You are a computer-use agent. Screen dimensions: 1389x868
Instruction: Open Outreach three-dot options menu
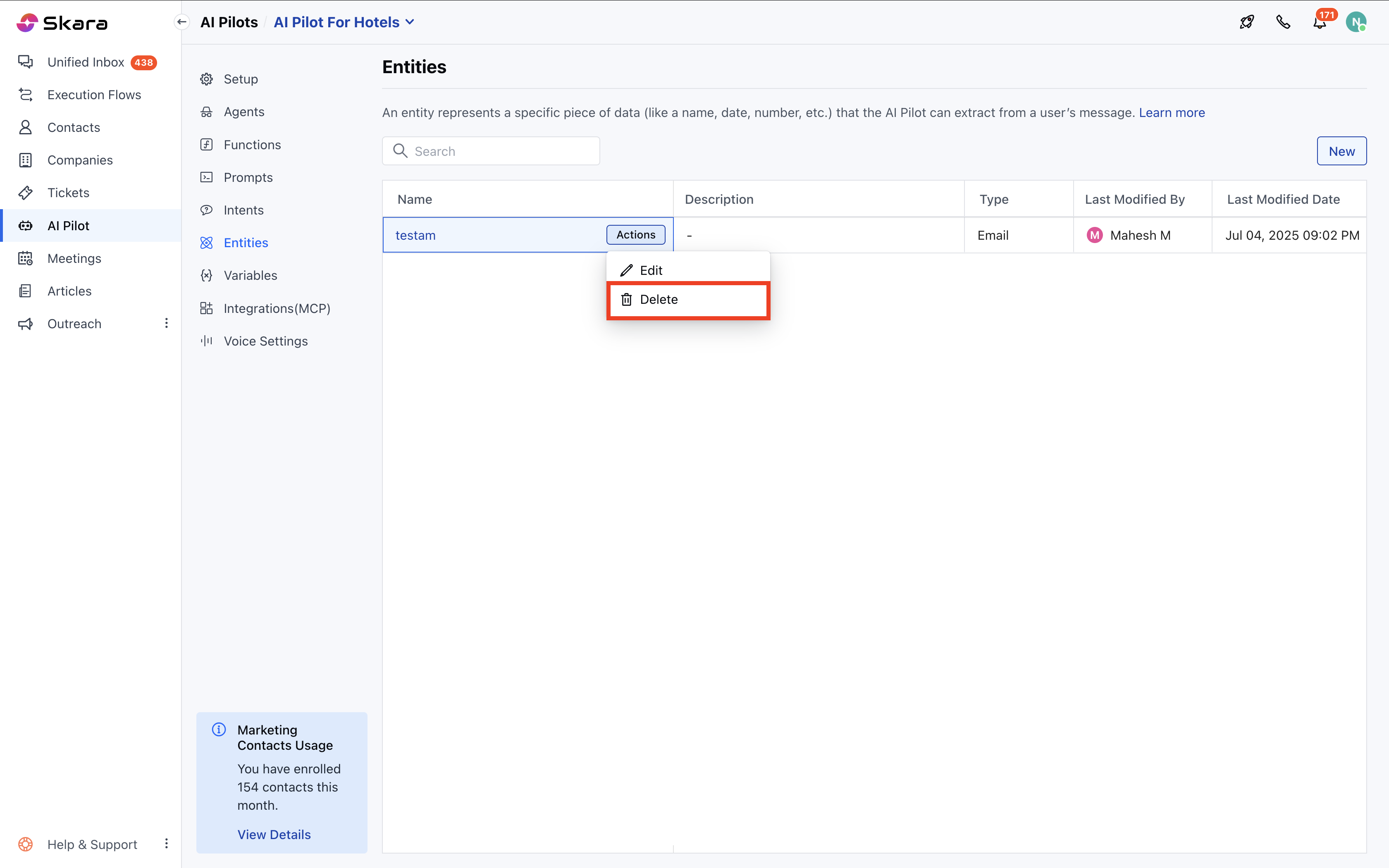click(x=167, y=323)
